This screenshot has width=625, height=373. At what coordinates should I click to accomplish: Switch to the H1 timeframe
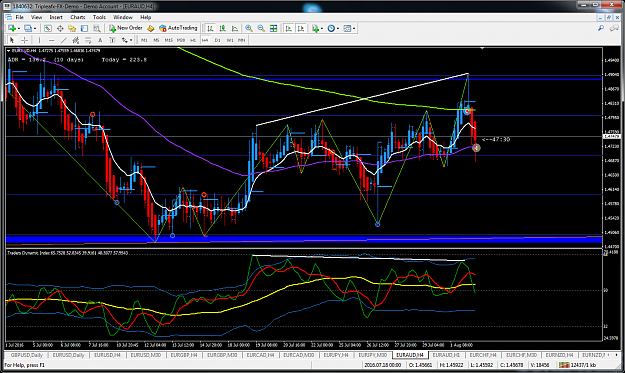point(193,40)
